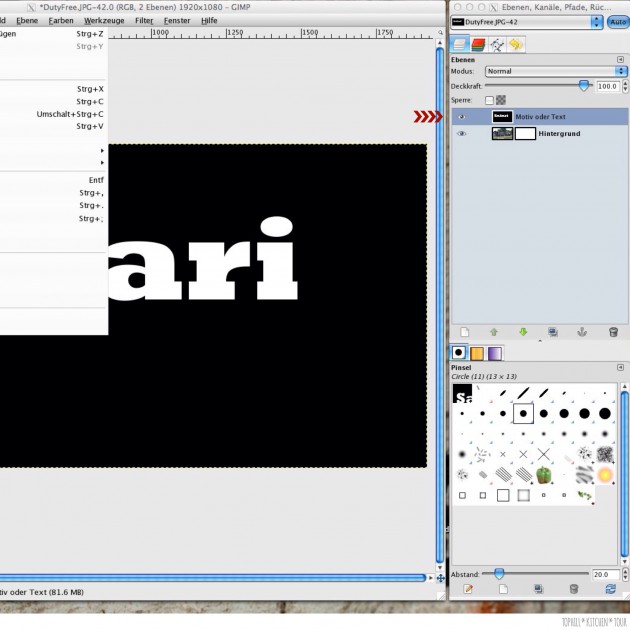Switch to the purple Gradients tab

tap(495, 353)
